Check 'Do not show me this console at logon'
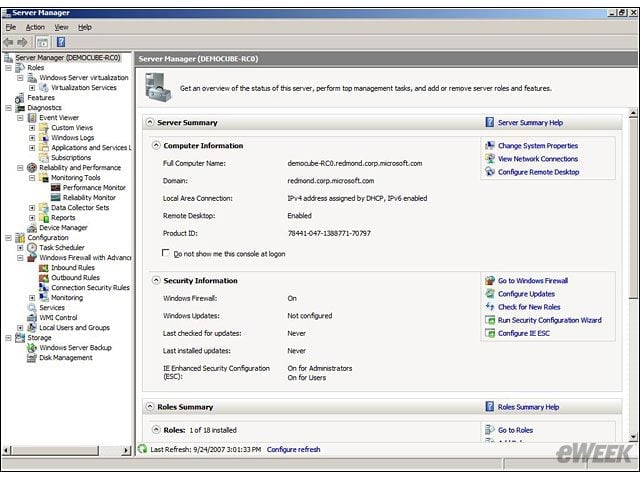Viewport: 640px width, 480px height. (x=166, y=253)
